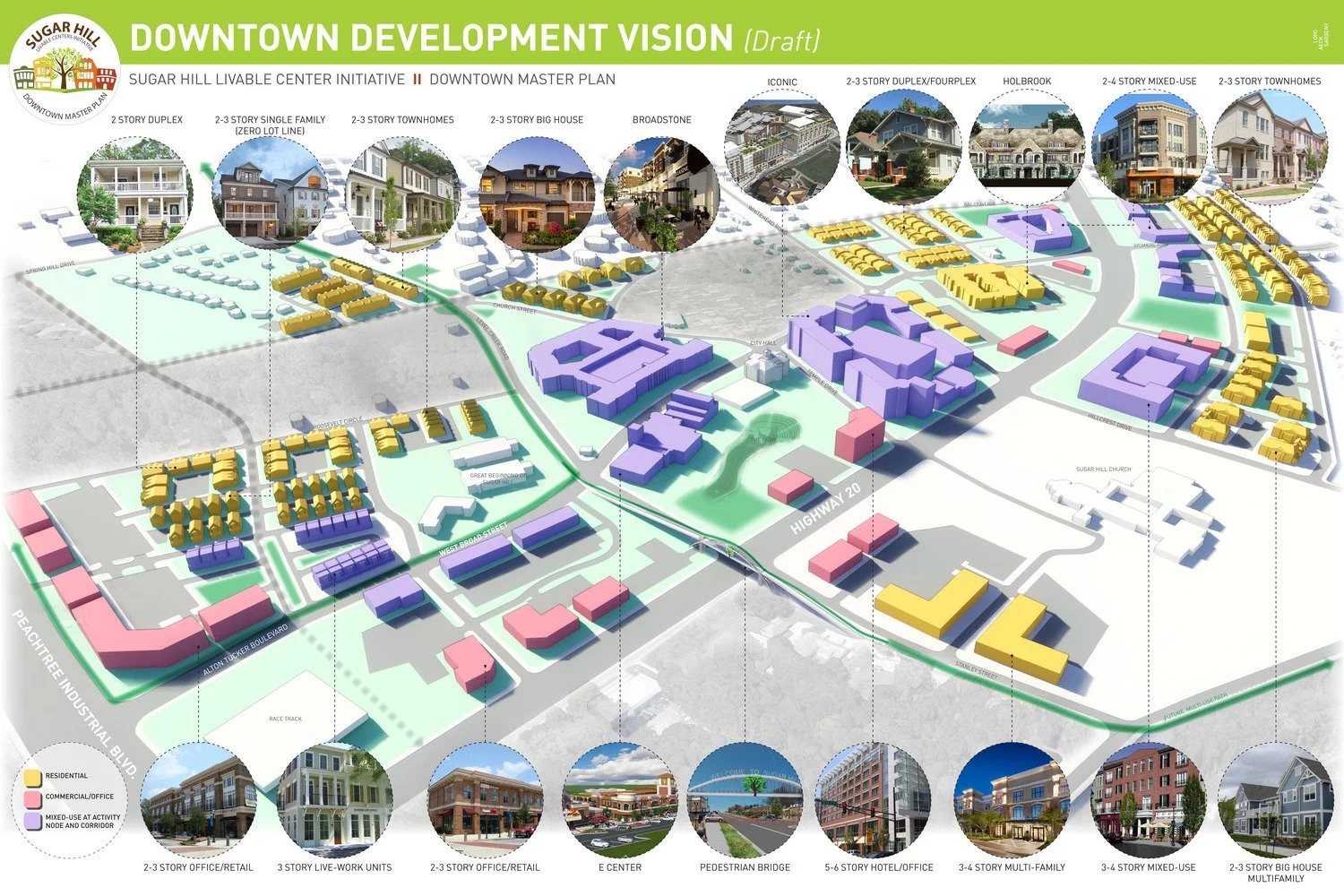Click 'Sugar Hill Livable Center Initiative' subtitle text

click(267, 79)
